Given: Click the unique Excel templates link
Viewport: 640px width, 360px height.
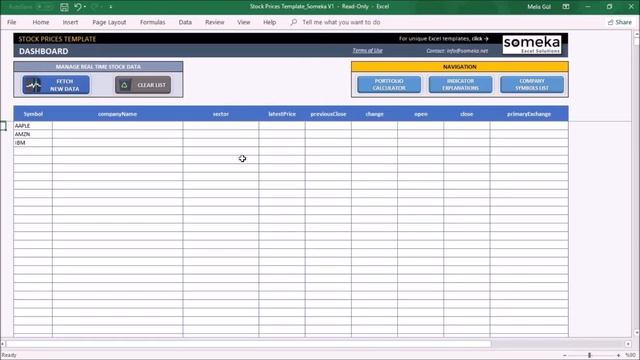Looking at the screenshot, I should click(444, 38).
